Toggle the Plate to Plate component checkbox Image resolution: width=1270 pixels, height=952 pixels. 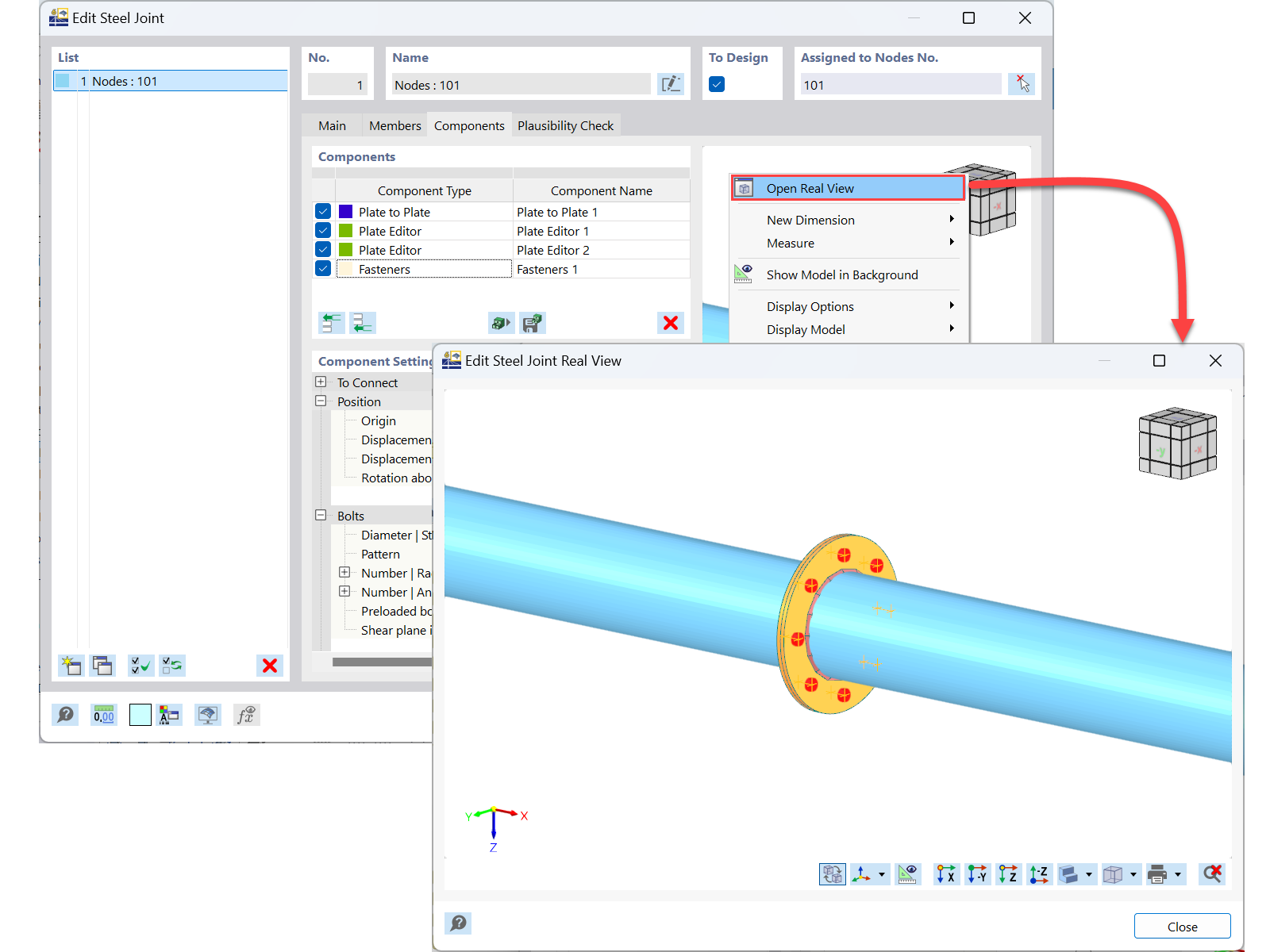click(323, 212)
